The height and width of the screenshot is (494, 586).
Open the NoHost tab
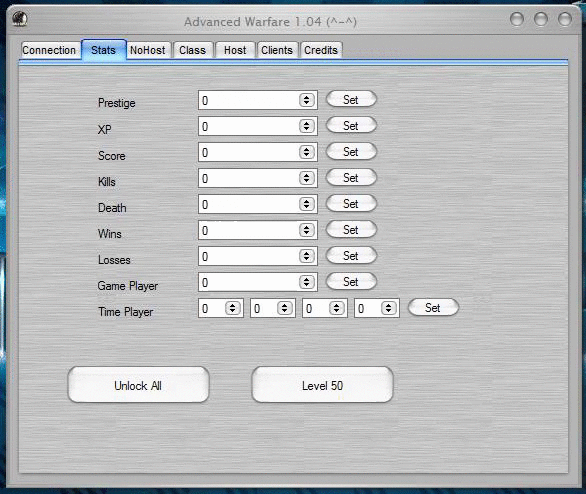pyautogui.click(x=148, y=50)
